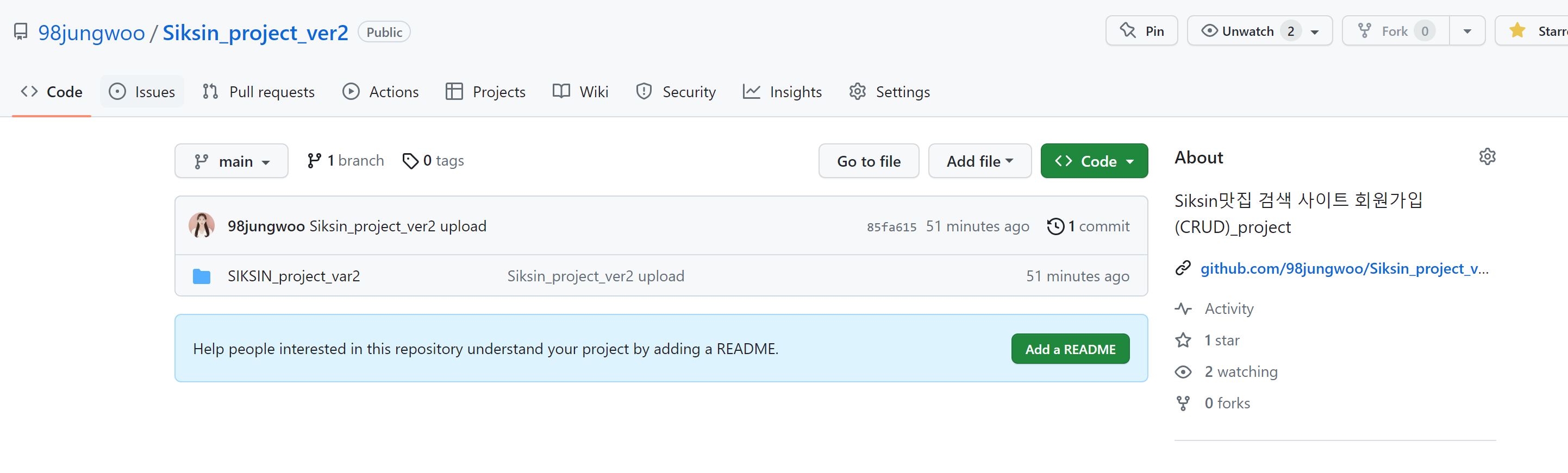1568x473 pixels.
Task: Click the blue folder icon for SIKSIN_project_var2
Action: point(202,276)
